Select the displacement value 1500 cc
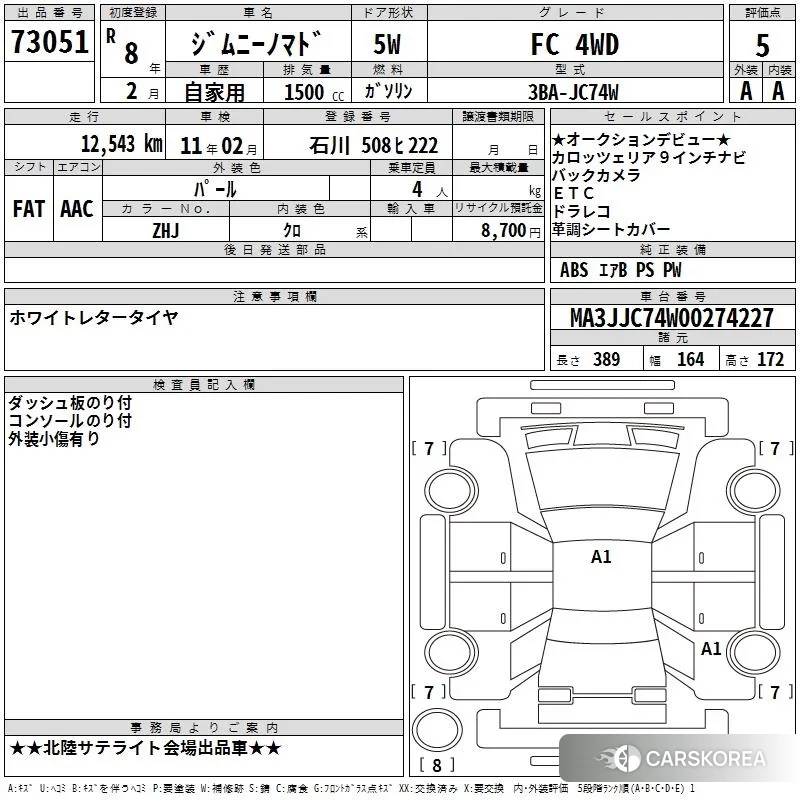The image size is (800, 800). pyautogui.click(x=314, y=92)
